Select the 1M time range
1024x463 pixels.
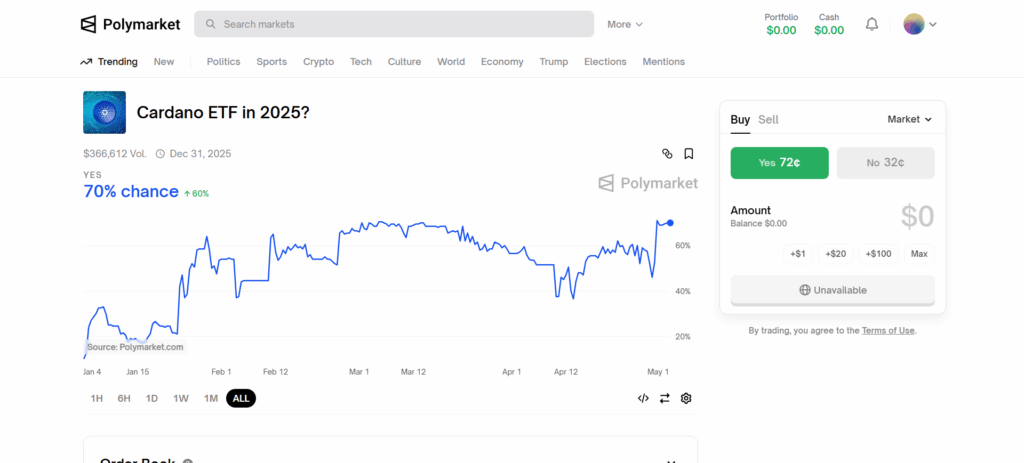pos(210,398)
